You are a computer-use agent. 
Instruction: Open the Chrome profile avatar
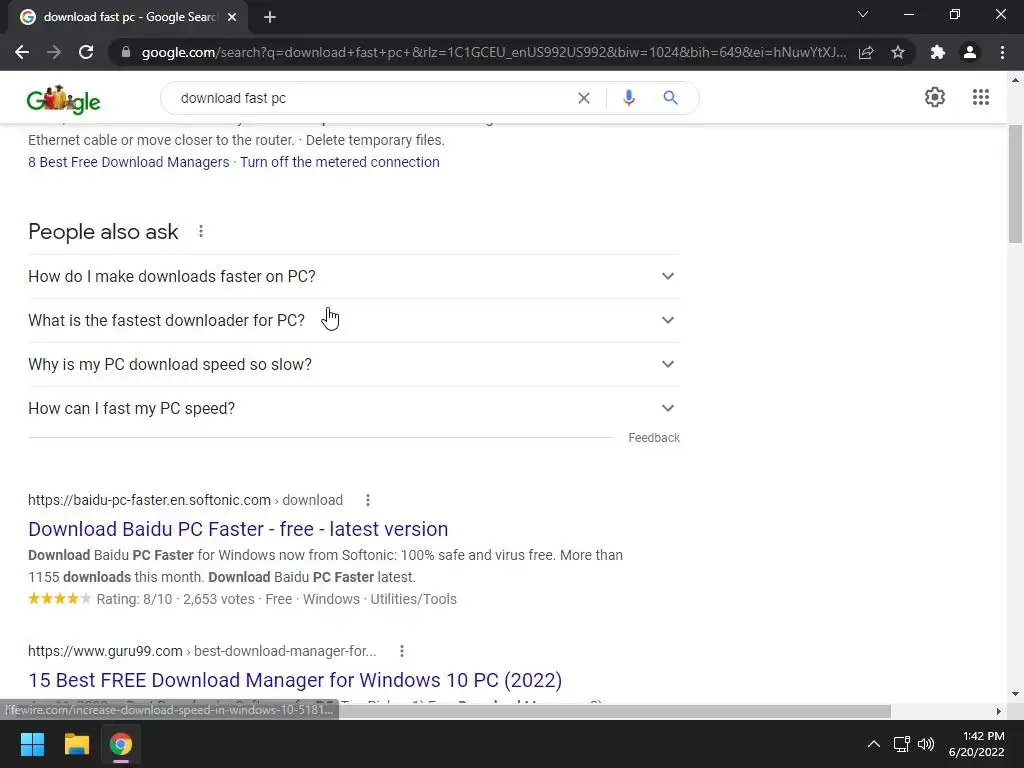pos(970,52)
